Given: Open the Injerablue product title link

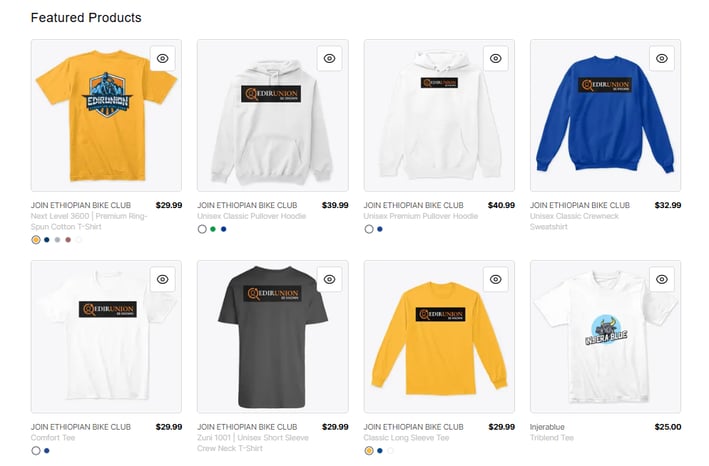Looking at the screenshot, I should pyautogui.click(x=547, y=427).
